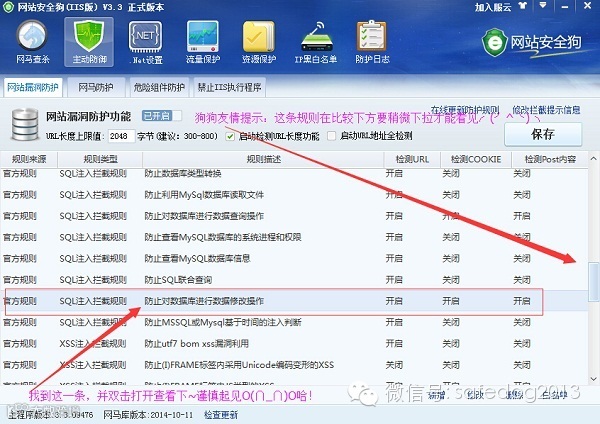Click XSS注入拦截规则 type in the utf7 bom row
Screen dimensions: 600x424
point(93,344)
